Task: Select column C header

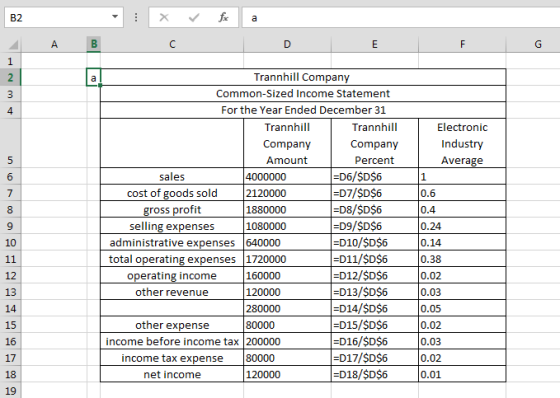Action: 172,44
